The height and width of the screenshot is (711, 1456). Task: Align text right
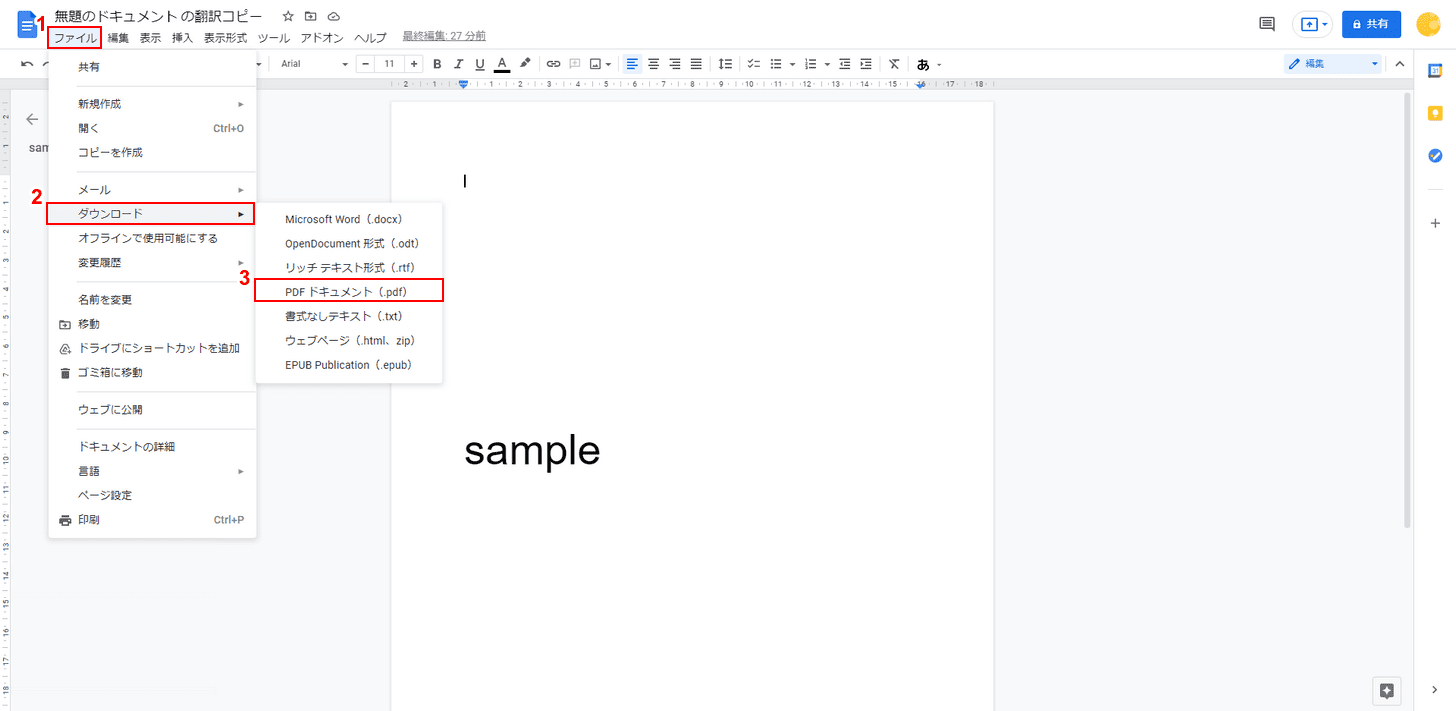(x=675, y=64)
